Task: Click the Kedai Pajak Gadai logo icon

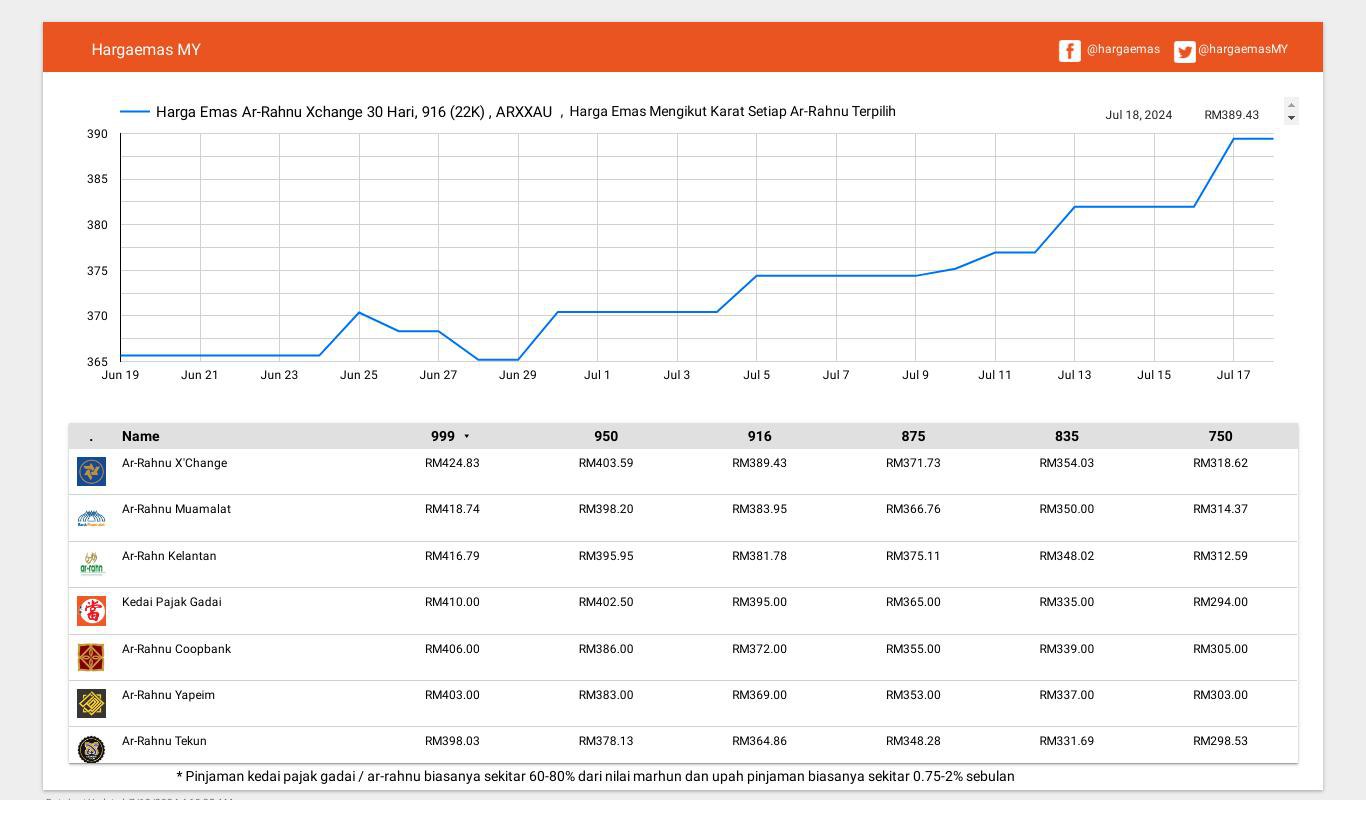Action: pos(91,610)
